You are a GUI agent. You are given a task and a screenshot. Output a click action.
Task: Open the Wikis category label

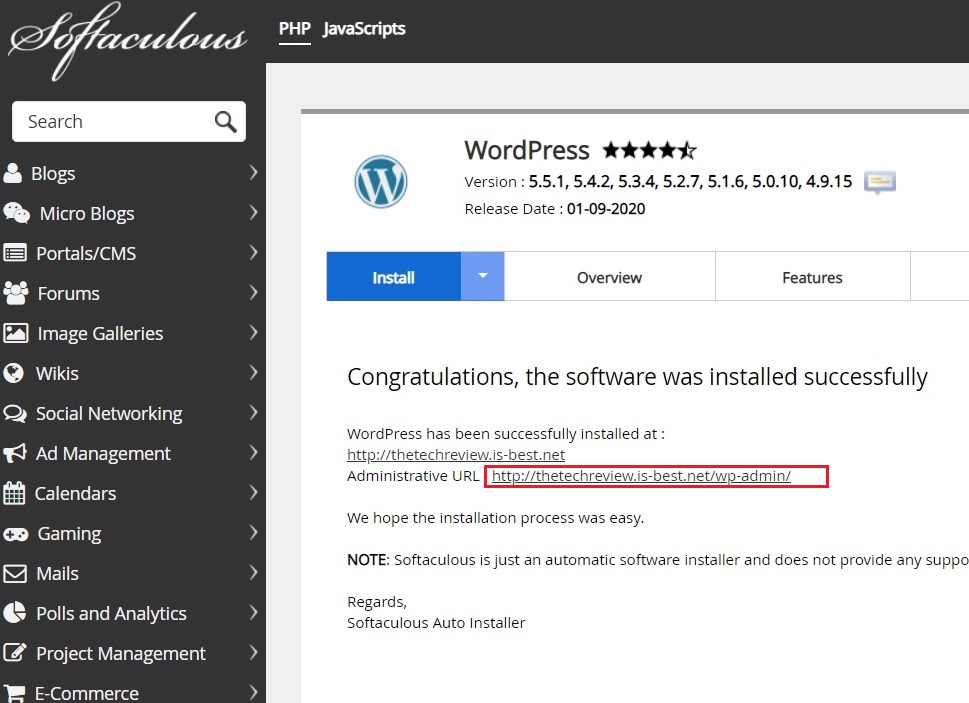pyautogui.click(x=57, y=374)
